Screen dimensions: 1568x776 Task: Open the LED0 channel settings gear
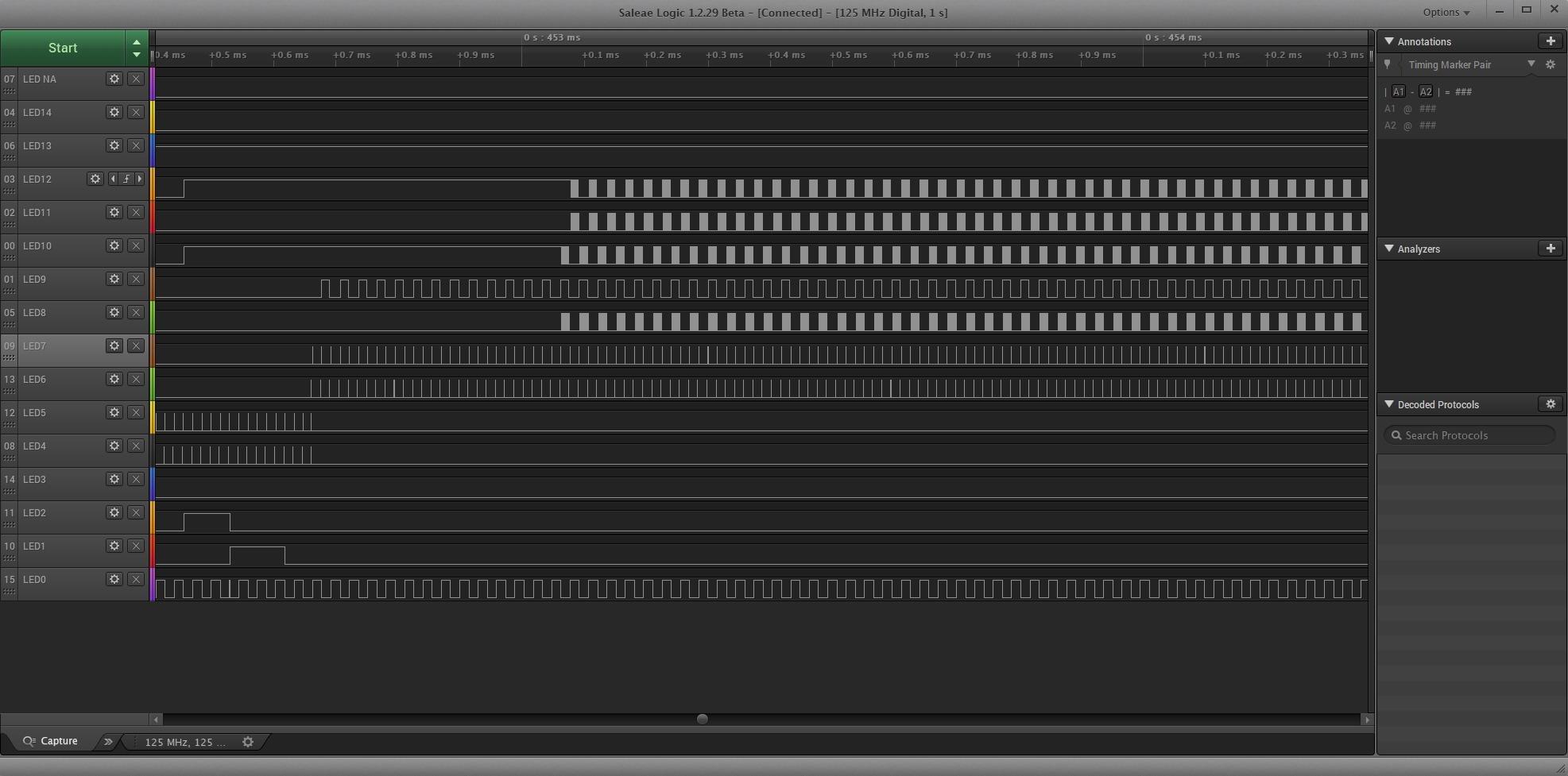[114, 580]
